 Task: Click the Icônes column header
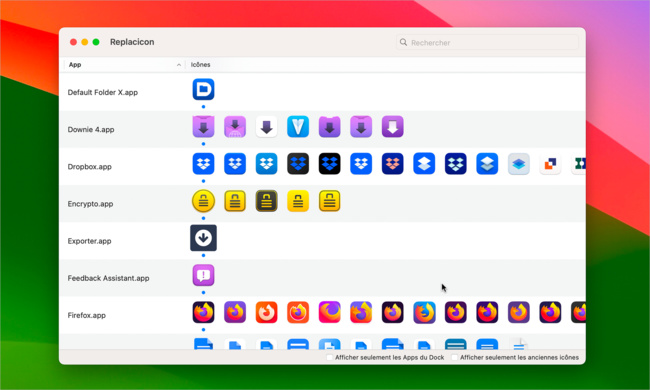[201, 65]
